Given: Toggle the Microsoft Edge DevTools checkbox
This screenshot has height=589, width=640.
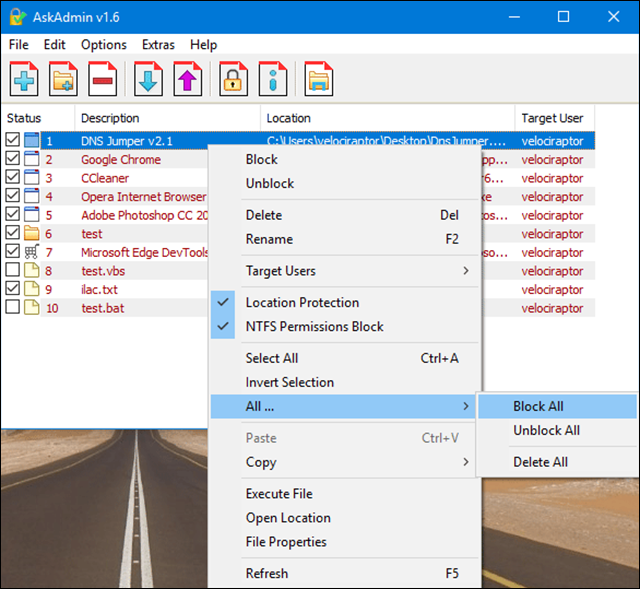Looking at the screenshot, I should click(x=13, y=251).
